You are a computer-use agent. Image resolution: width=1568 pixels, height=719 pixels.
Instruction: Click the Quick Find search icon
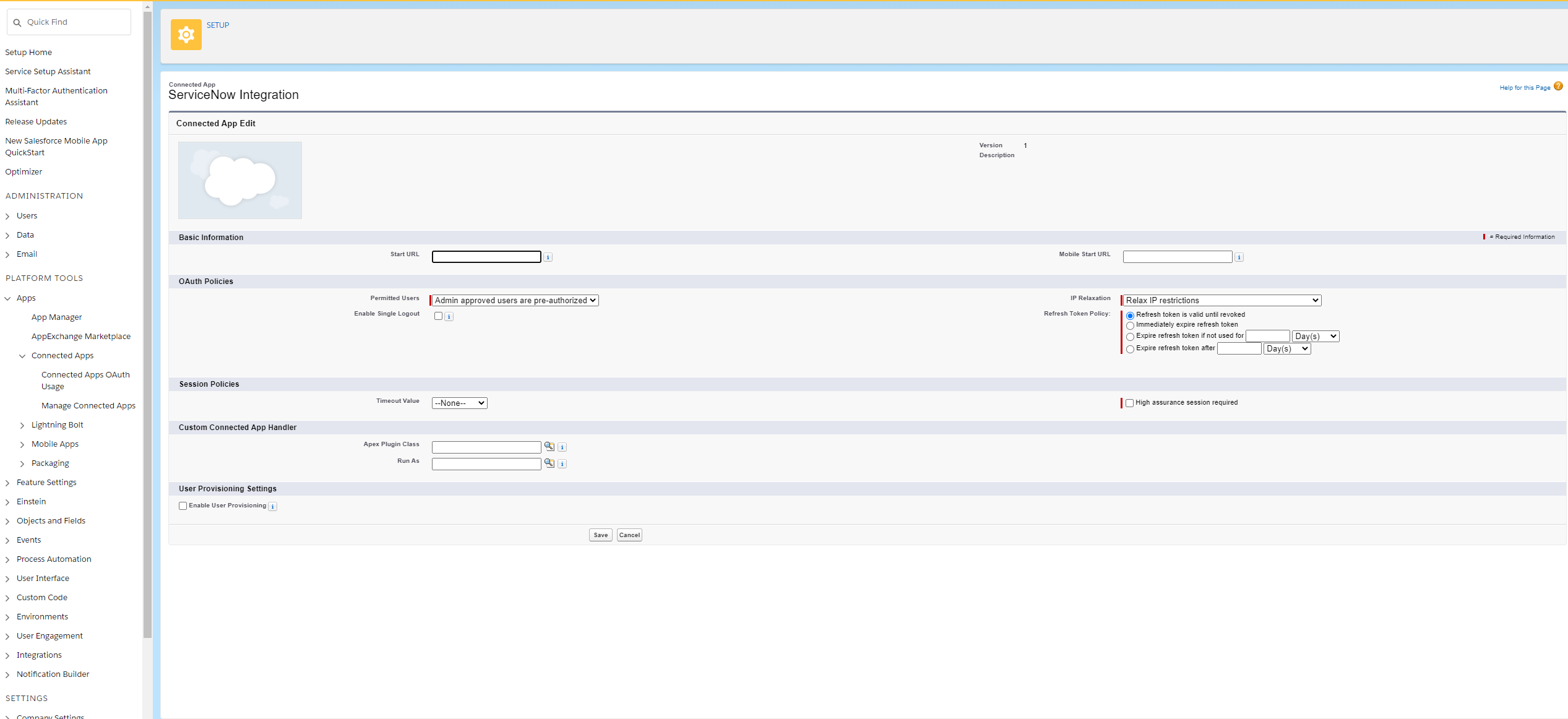tap(17, 22)
